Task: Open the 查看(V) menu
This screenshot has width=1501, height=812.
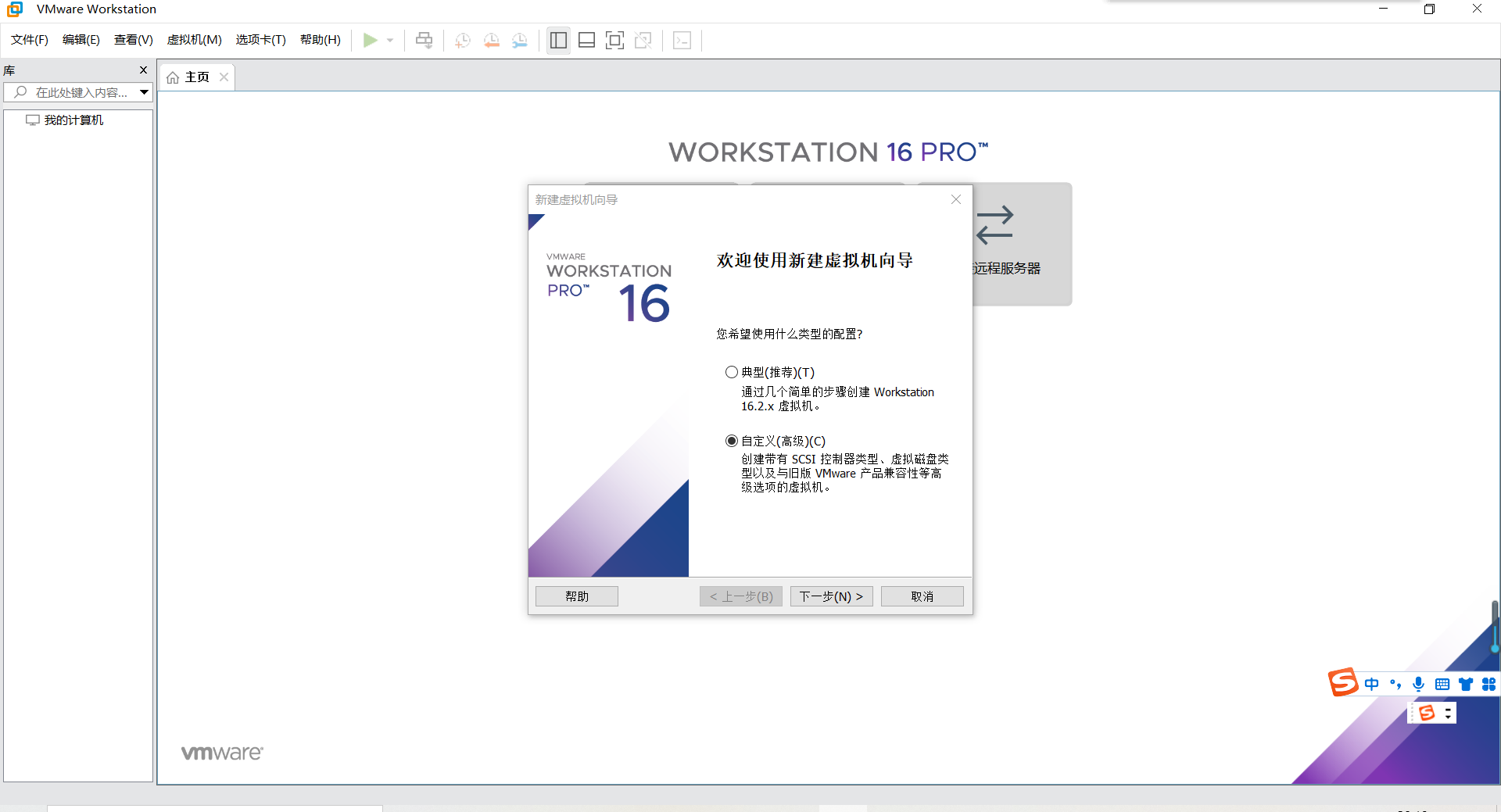Action: 134,40
